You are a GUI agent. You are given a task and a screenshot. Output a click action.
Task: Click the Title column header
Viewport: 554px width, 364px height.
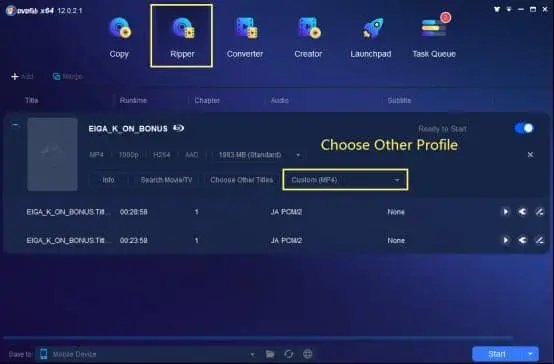click(32, 100)
